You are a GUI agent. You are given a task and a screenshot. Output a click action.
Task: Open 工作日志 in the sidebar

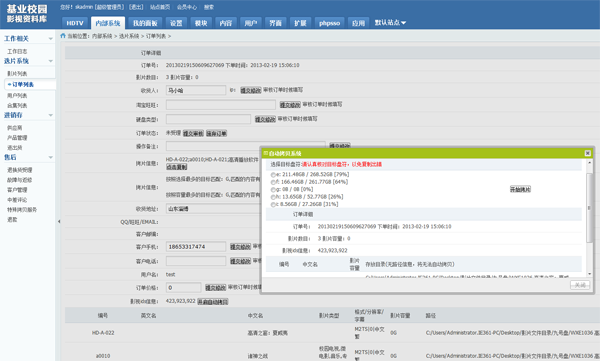tap(17, 51)
